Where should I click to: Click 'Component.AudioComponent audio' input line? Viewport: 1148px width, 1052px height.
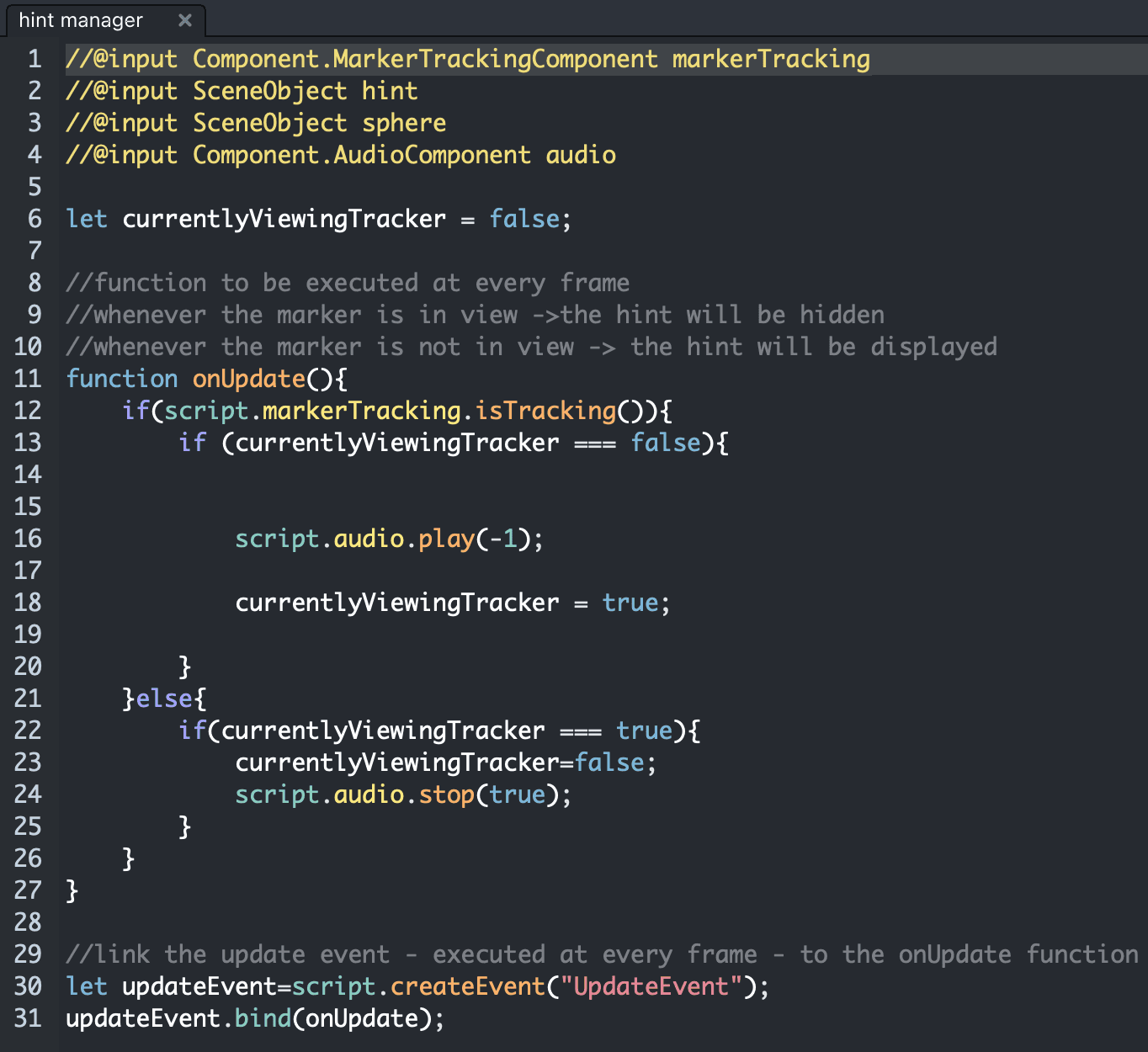pyautogui.click(x=341, y=155)
